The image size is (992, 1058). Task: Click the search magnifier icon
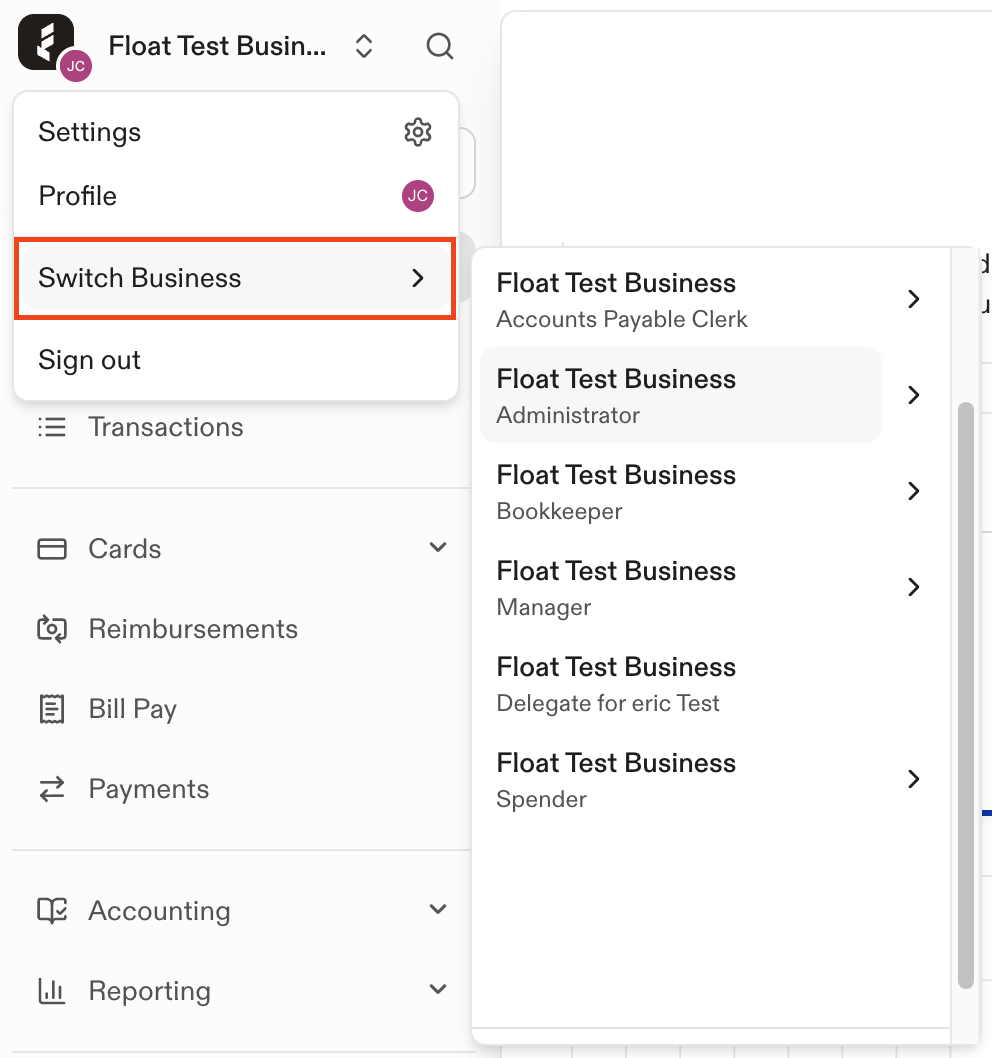click(x=439, y=47)
